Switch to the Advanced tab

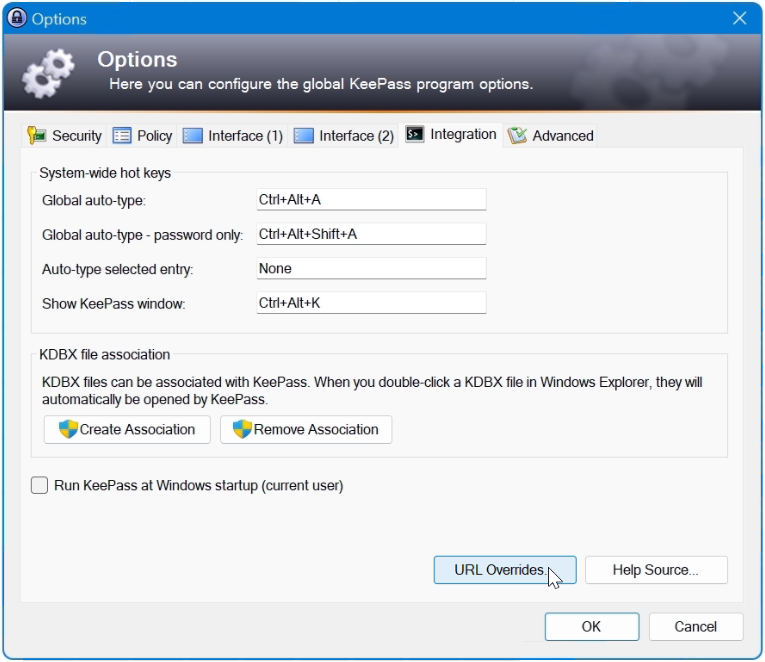[550, 135]
